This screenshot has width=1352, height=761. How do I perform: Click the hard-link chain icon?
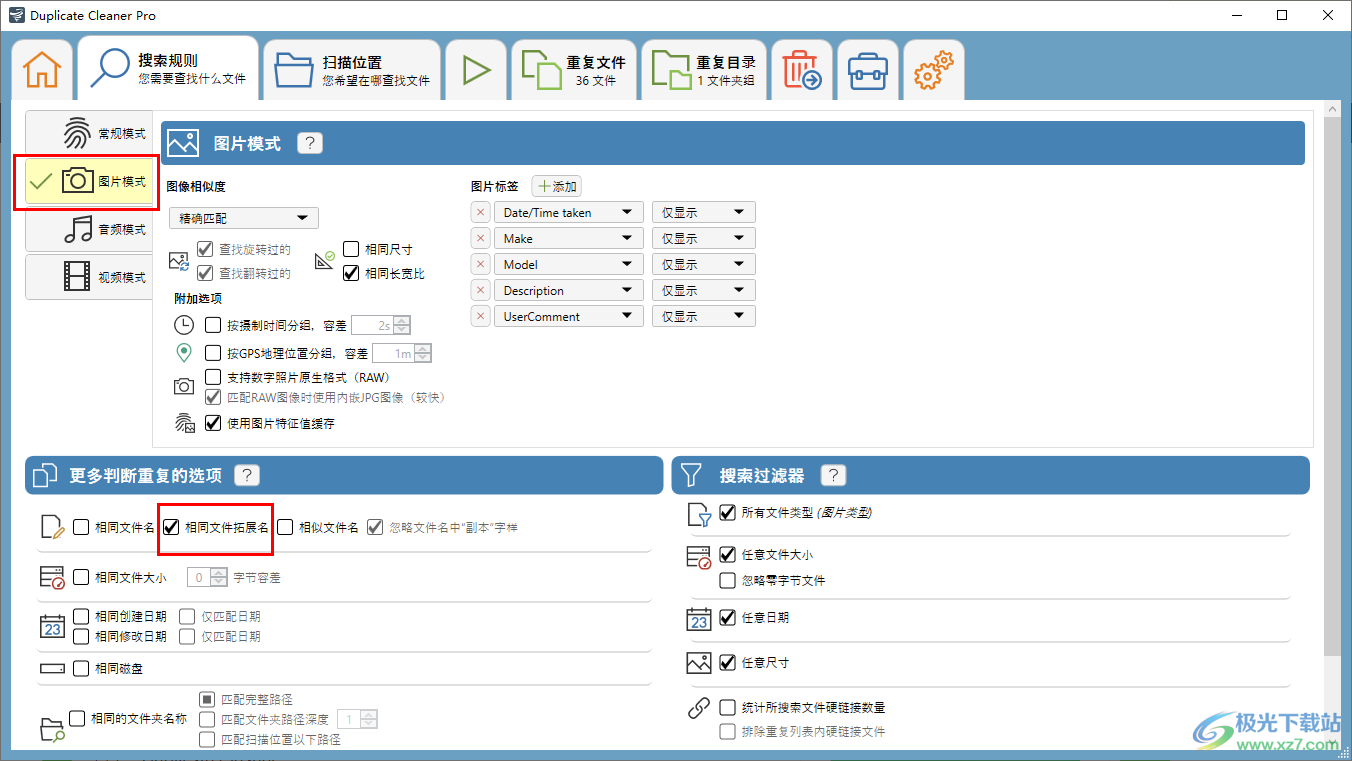[699, 709]
